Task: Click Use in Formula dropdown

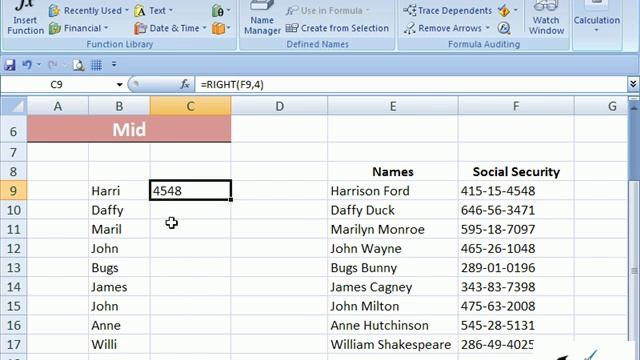Action: click(x=328, y=11)
